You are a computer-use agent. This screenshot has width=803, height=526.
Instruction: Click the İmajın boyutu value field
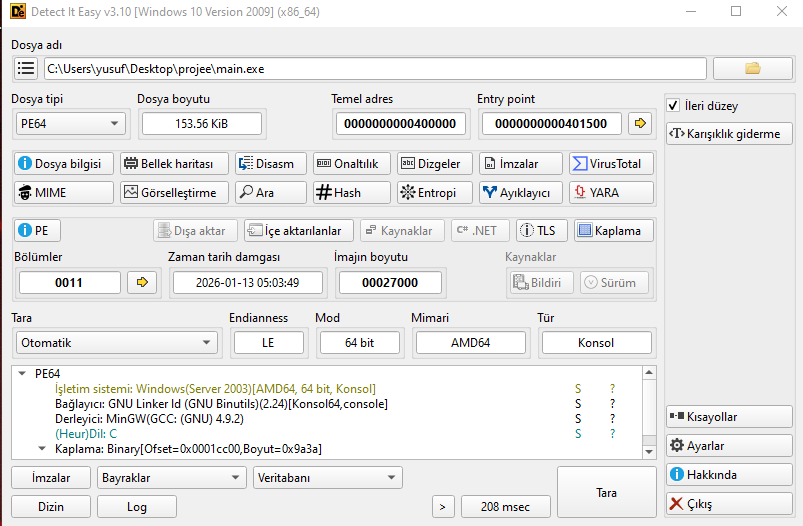pyautogui.click(x=390, y=282)
